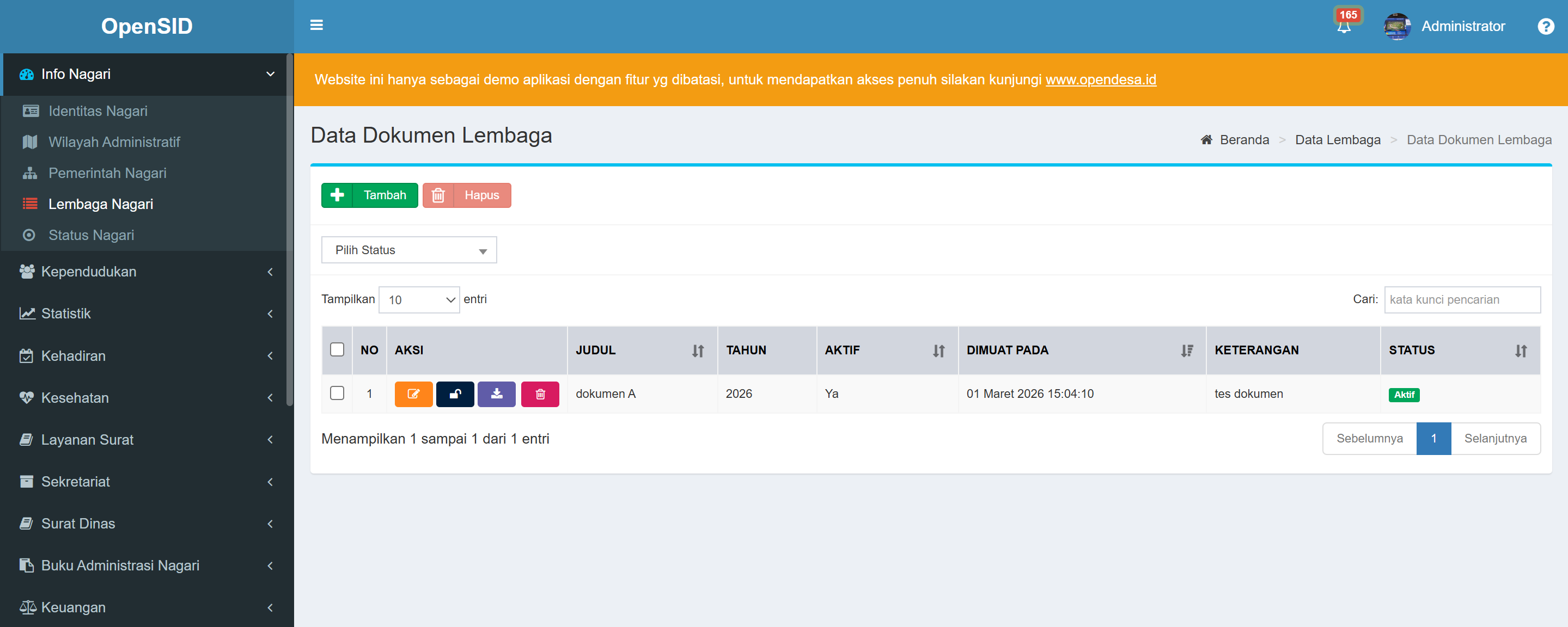Toggle sorting on the JUDUL column

click(697, 351)
